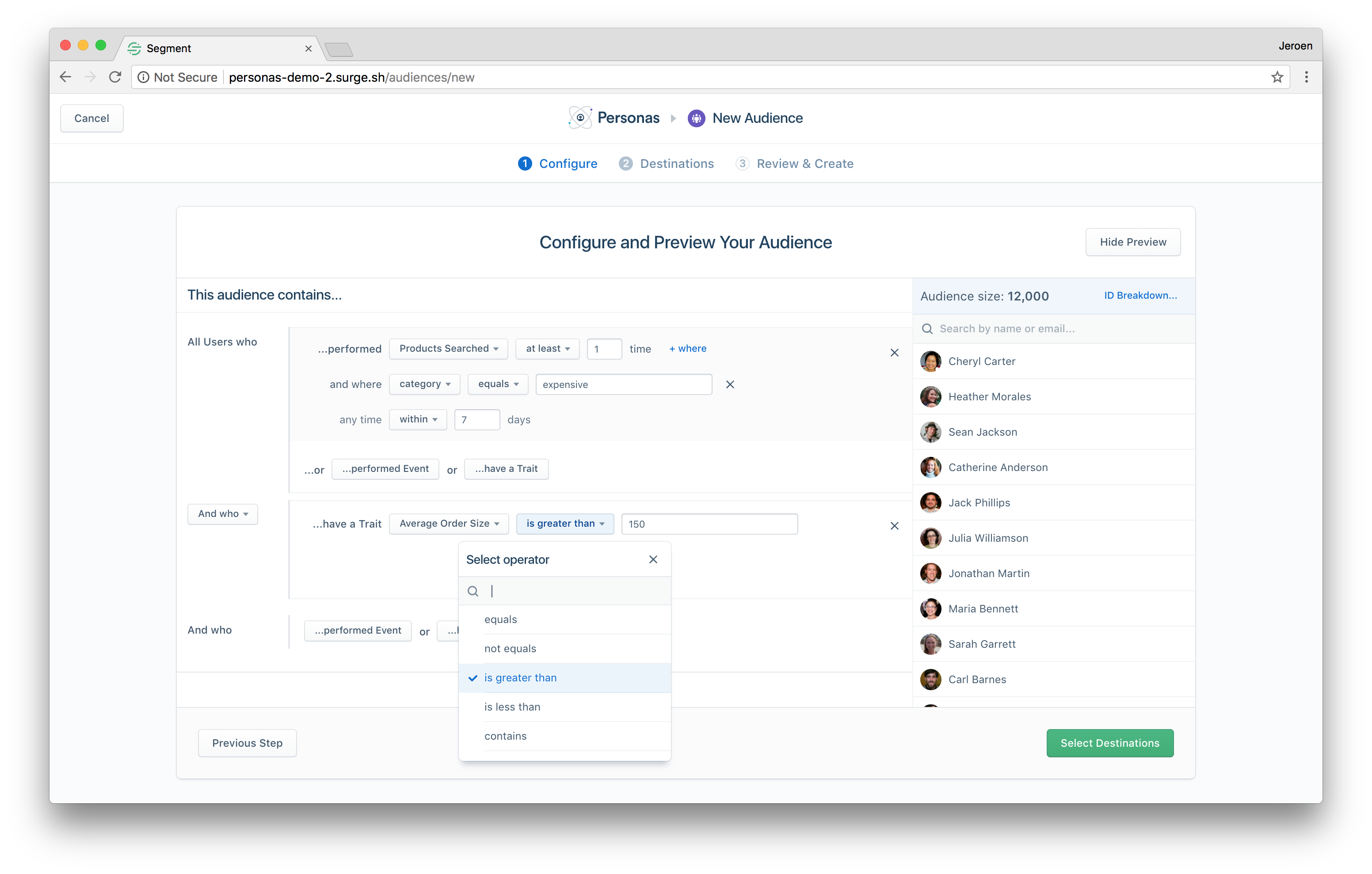1372x874 pixels.
Task: Remove the category equals expensive condition
Action: click(x=730, y=384)
